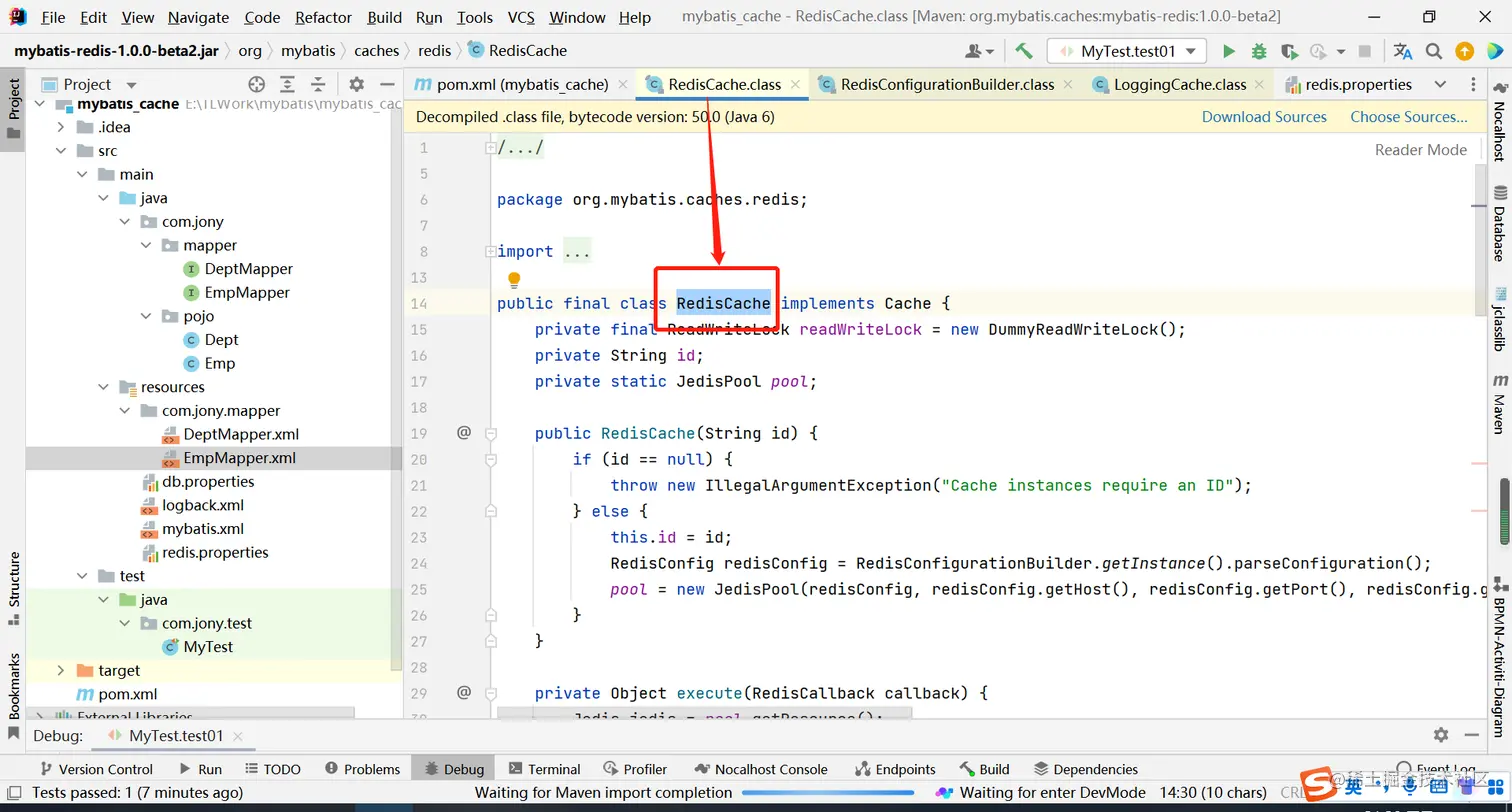Screen dimensions: 1512x812
Task: Toggle the Structure tool window button
Action: (x=13, y=589)
